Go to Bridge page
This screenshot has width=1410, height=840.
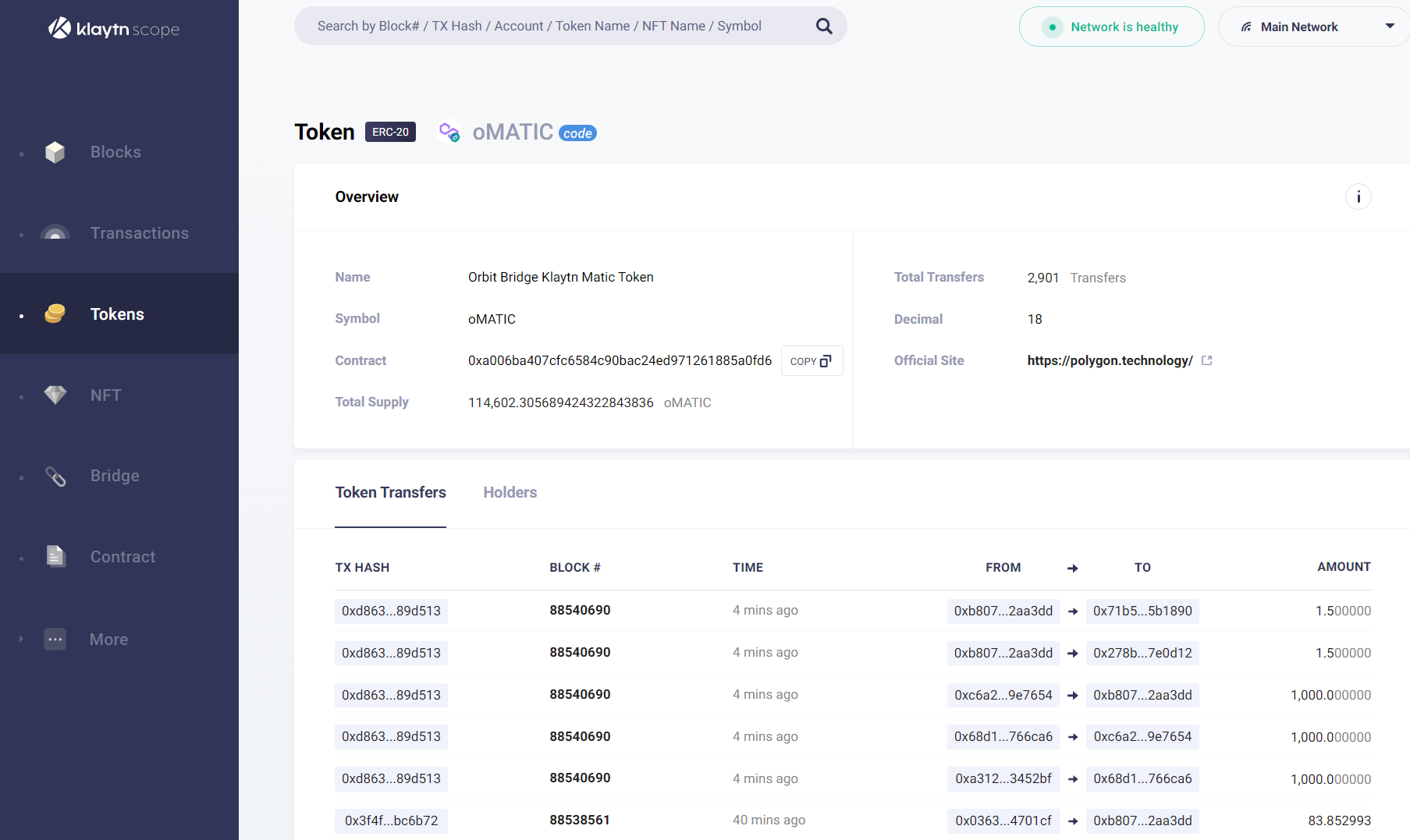coord(115,476)
